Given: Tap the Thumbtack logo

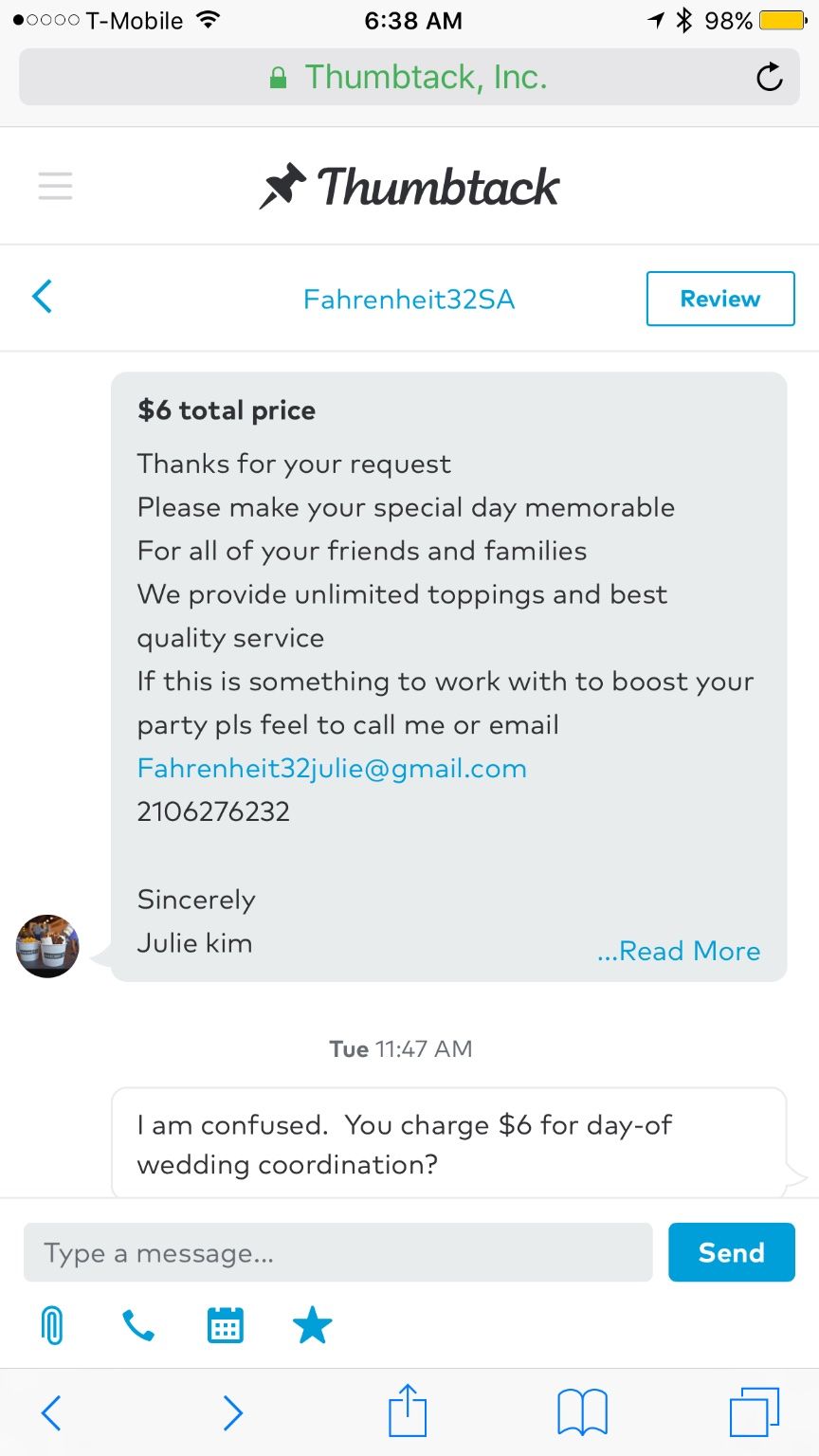Looking at the screenshot, I should tap(409, 186).
